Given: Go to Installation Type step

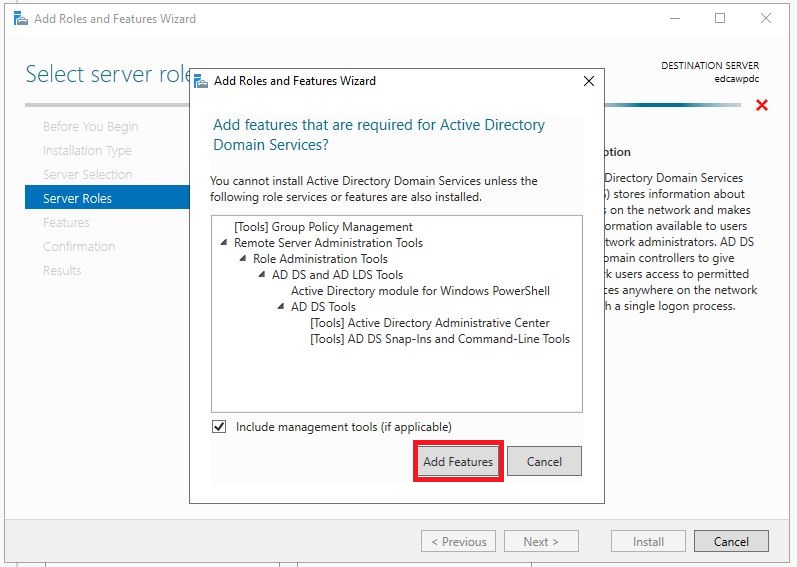Looking at the screenshot, I should 87,150.
